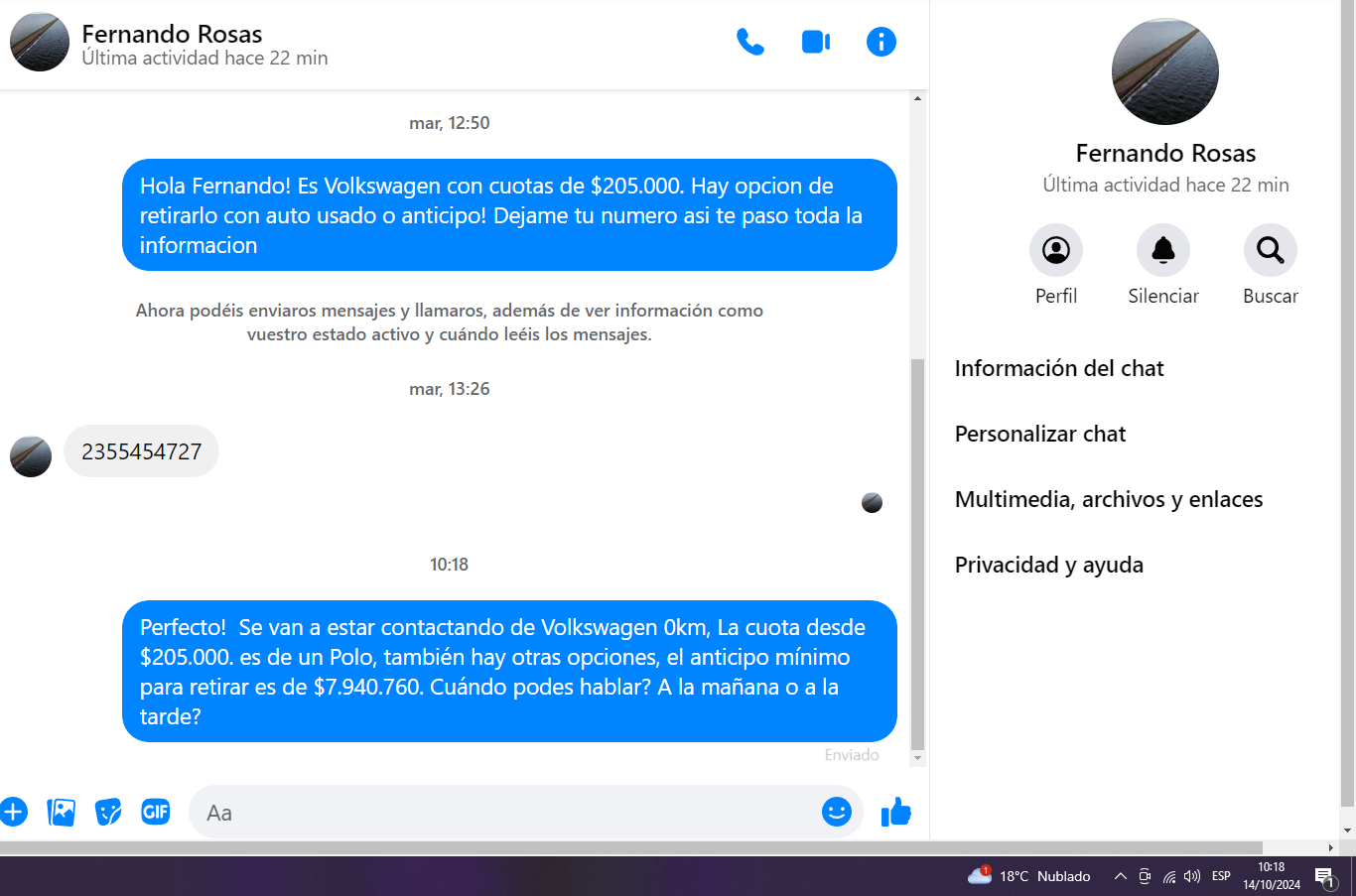Open the emoji picker in message box
Image resolution: width=1356 pixels, height=896 pixels.
click(x=836, y=812)
